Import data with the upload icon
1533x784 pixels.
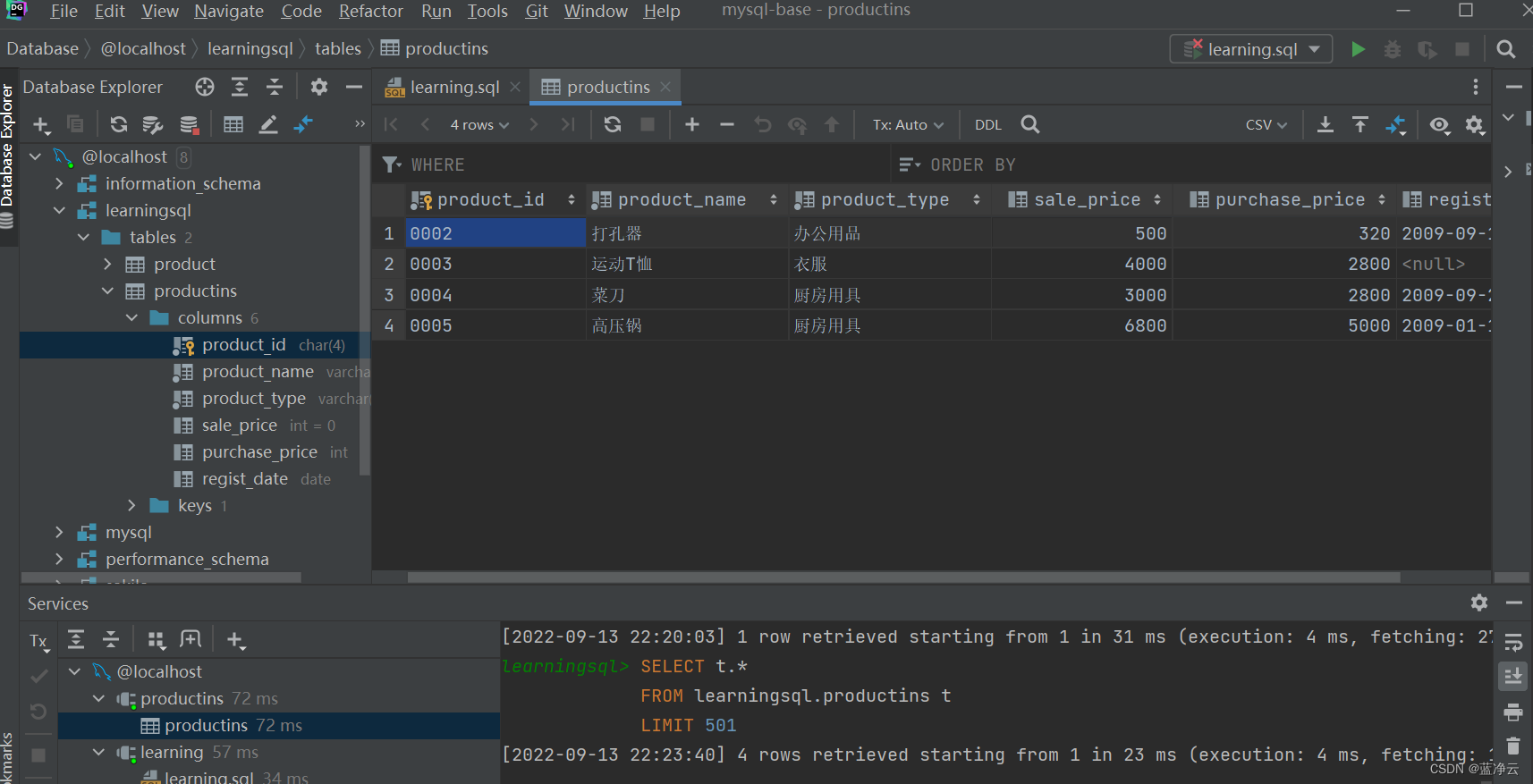[1360, 124]
